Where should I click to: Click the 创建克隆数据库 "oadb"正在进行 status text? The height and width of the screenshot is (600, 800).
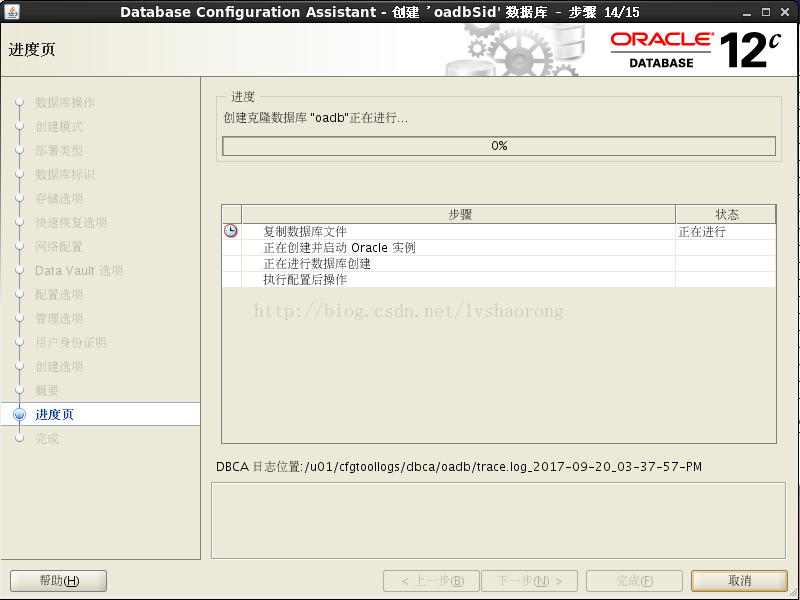point(316,118)
